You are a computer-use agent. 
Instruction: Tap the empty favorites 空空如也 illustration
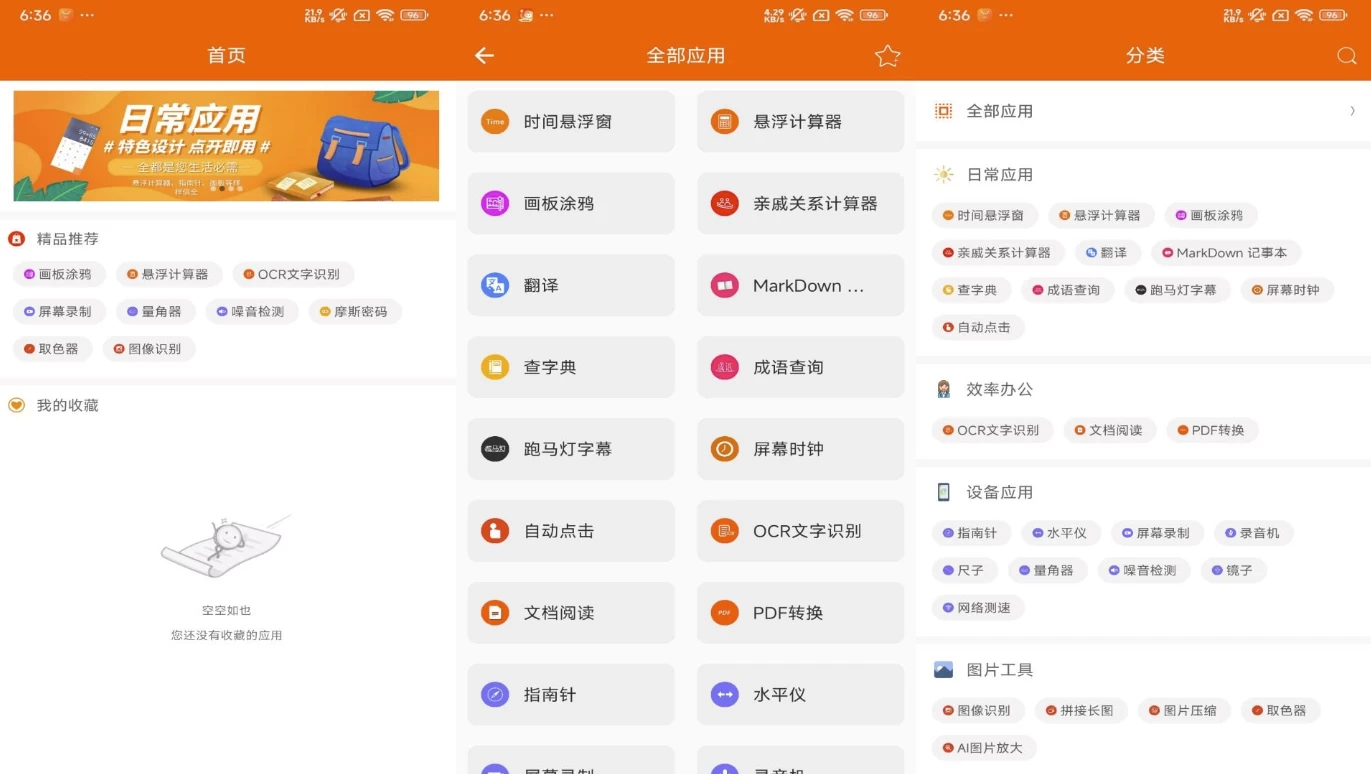coord(226,547)
